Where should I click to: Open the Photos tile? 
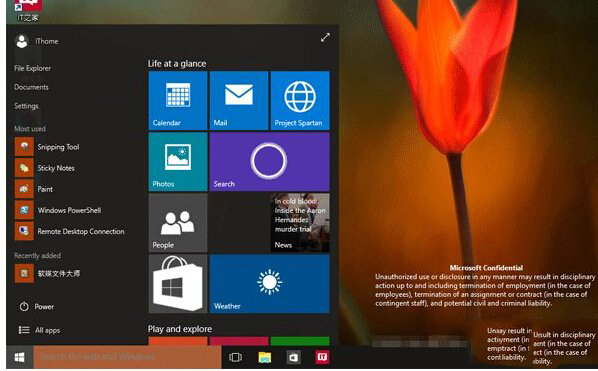178,162
